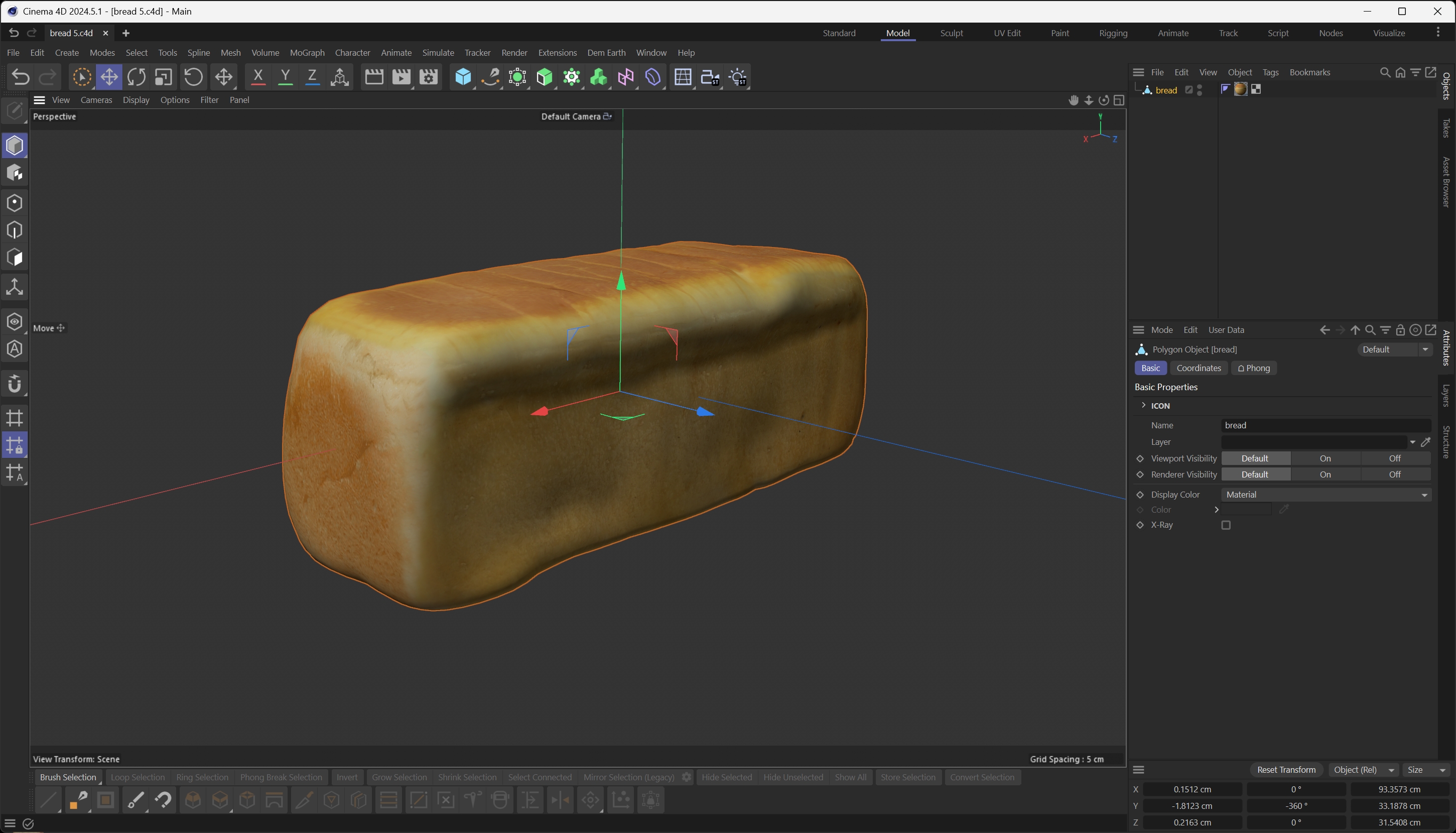Viewport: 1456px width, 833px height.
Task: Click the Light object icon
Action: coord(738,77)
